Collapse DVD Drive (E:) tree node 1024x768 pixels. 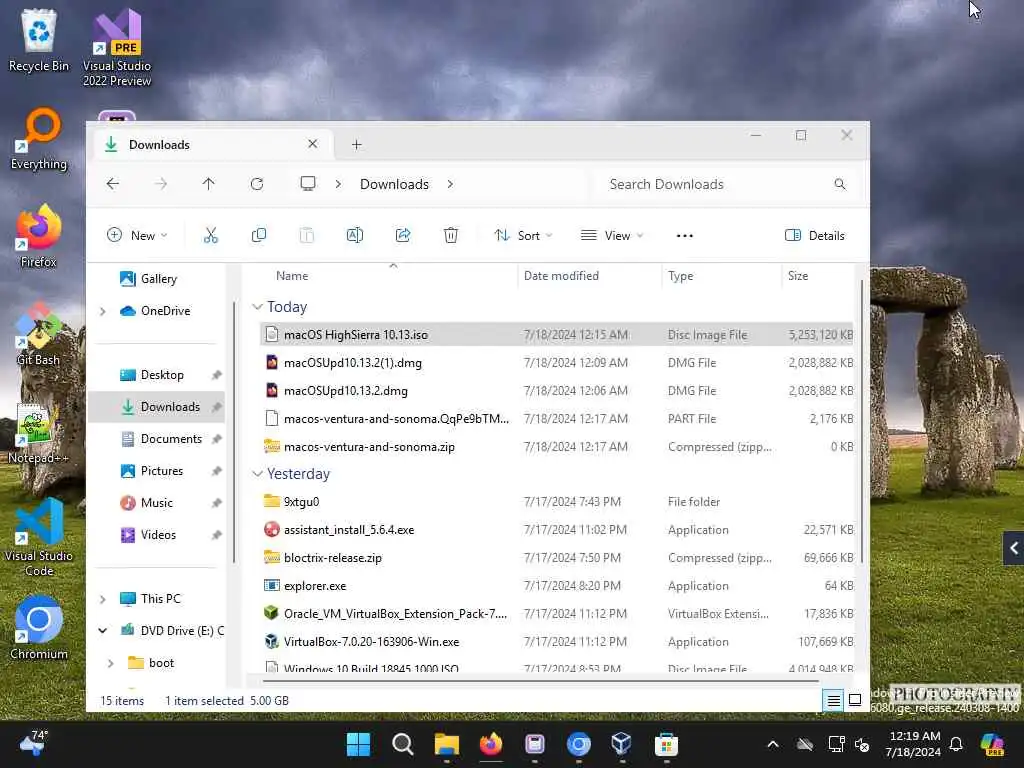[103, 631]
